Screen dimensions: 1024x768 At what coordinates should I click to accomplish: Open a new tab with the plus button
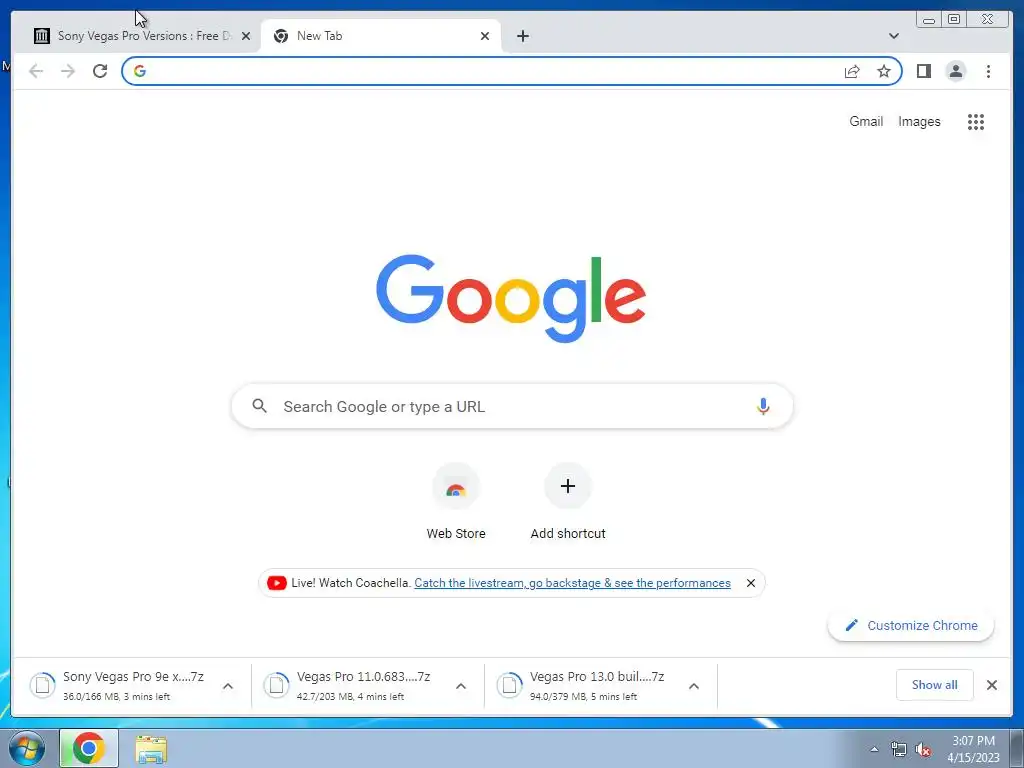(x=522, y=36)
